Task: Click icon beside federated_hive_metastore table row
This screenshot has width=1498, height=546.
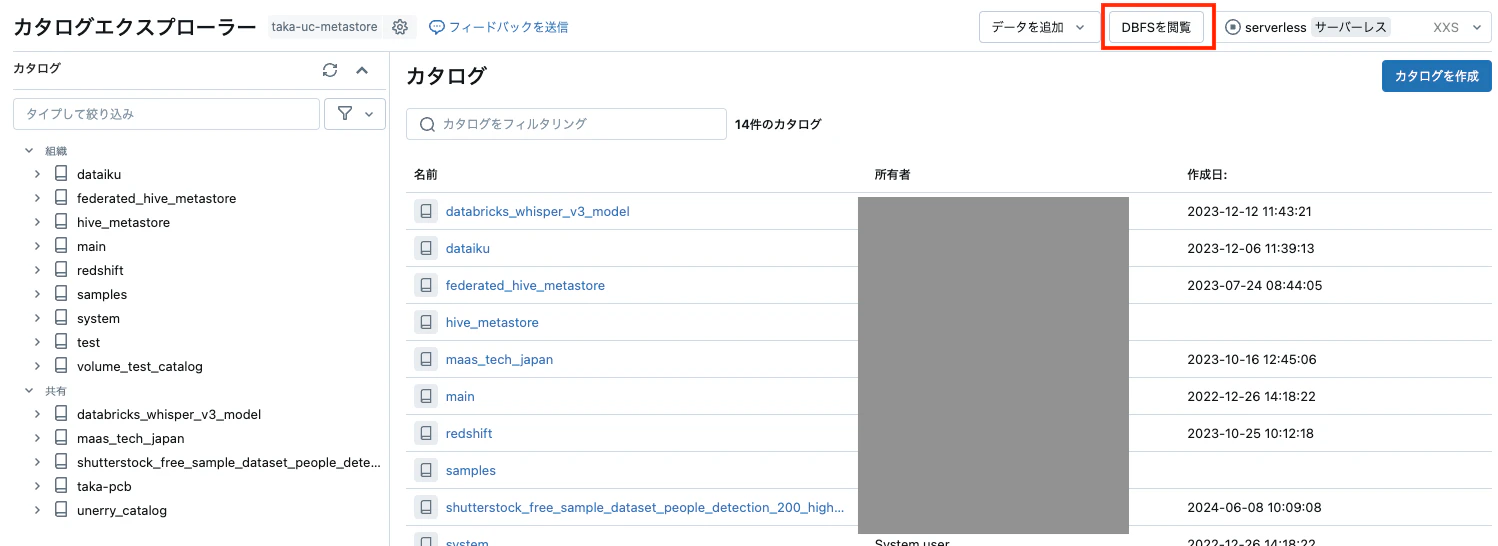Action: (426, 285)
